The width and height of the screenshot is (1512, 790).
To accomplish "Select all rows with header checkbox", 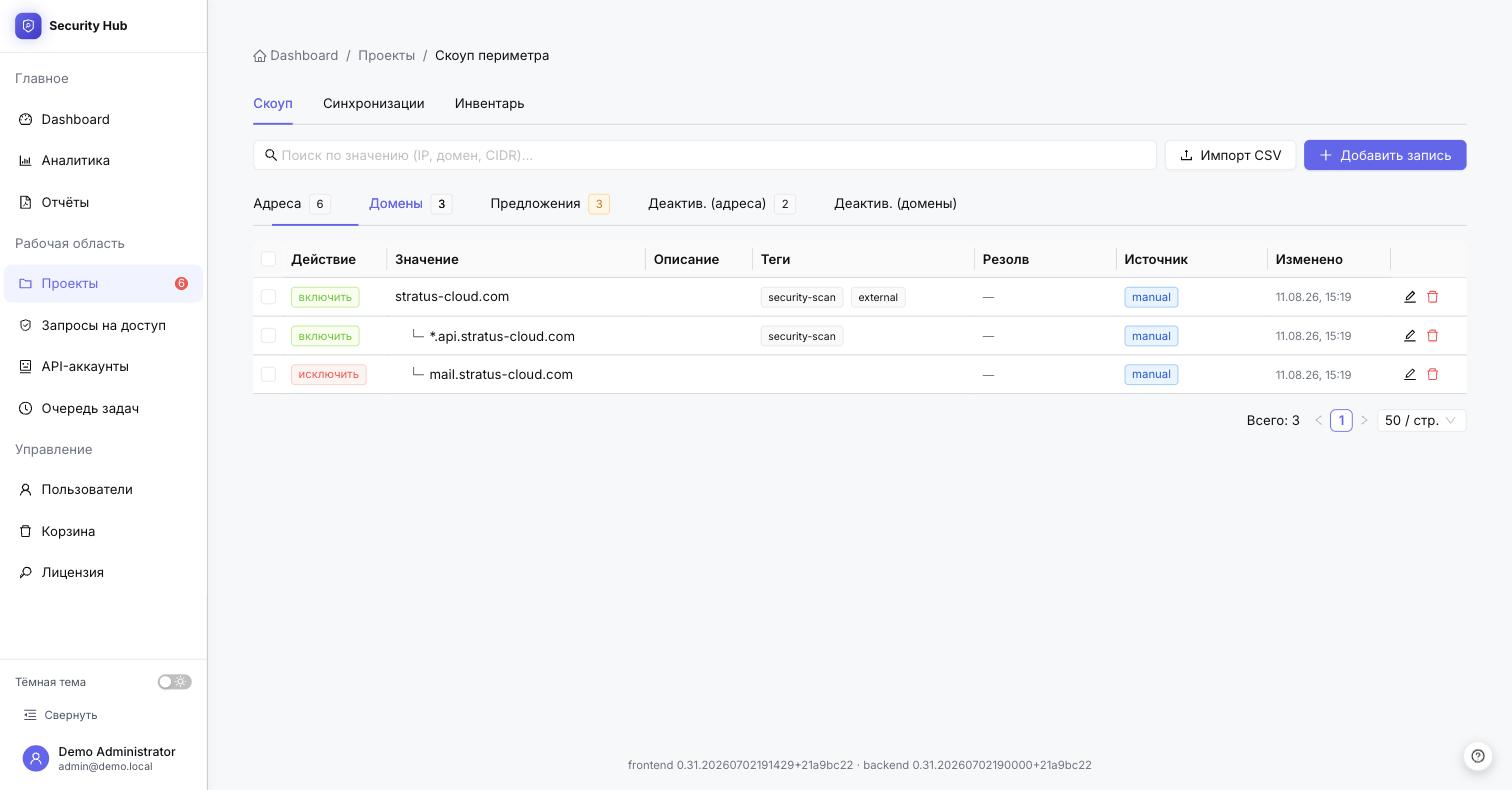I will (268, 259).
